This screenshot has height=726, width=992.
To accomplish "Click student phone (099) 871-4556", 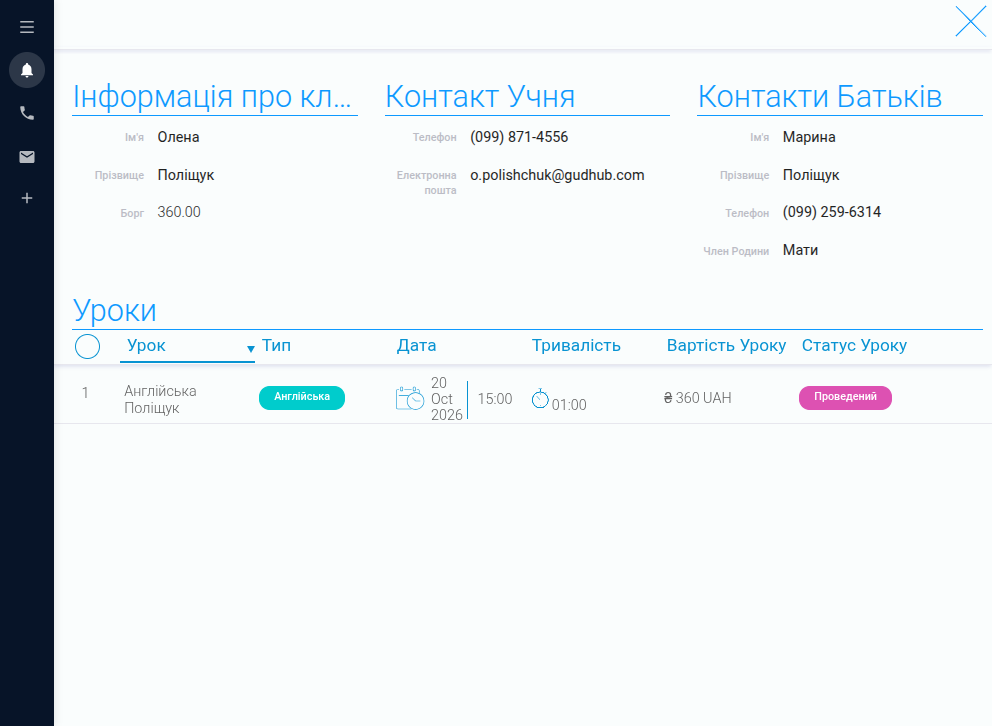I will coord(519,137).
